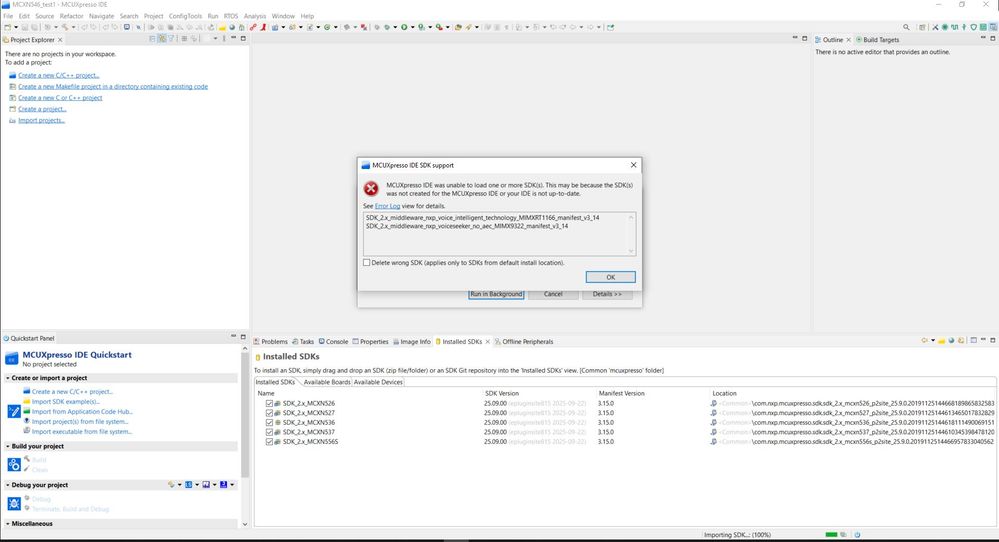The image size is (999, 542).
Task: Open the ConfigTools menu
Action: (x=185, y=16)
